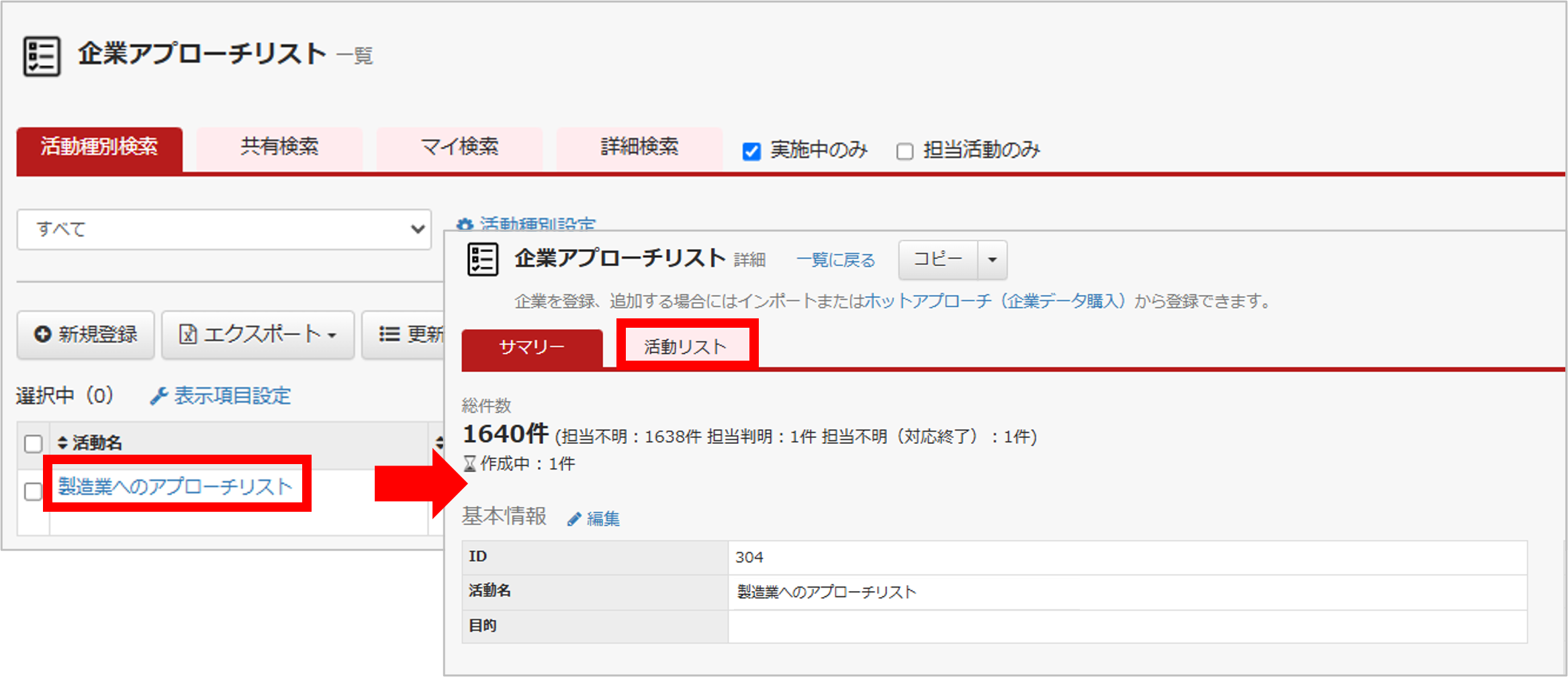Click the 新規登録 button
This screenshot has width=1568, height=677.
(x=86, y=334)
